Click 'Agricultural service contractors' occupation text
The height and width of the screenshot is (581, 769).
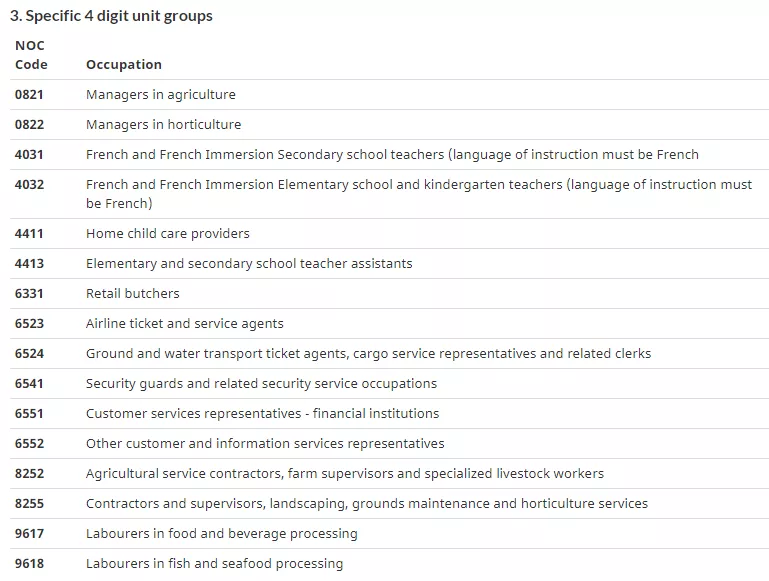[x=344, y=473]
